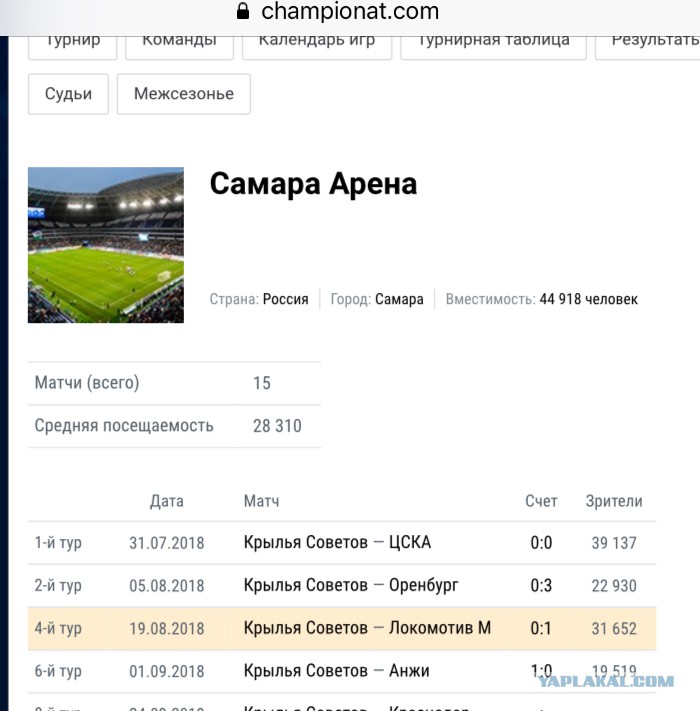The width and height of the screenshot is (700, 711).
Task: Open Крылья Советов — Оренбург match
Action: click(x=351, y=585)
